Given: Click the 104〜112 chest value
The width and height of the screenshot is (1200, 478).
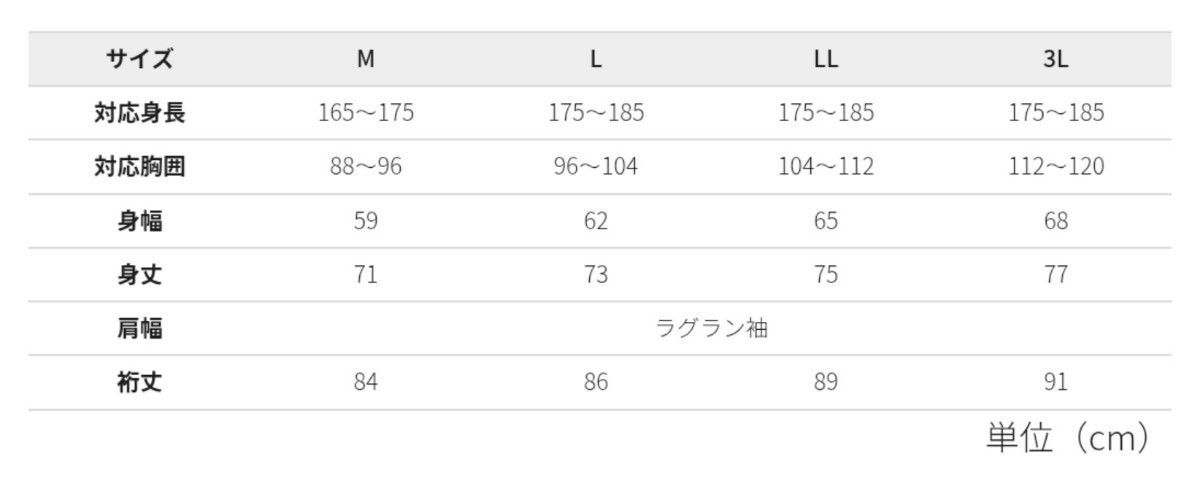Looking at the screenshot, I should coord(826,167).
